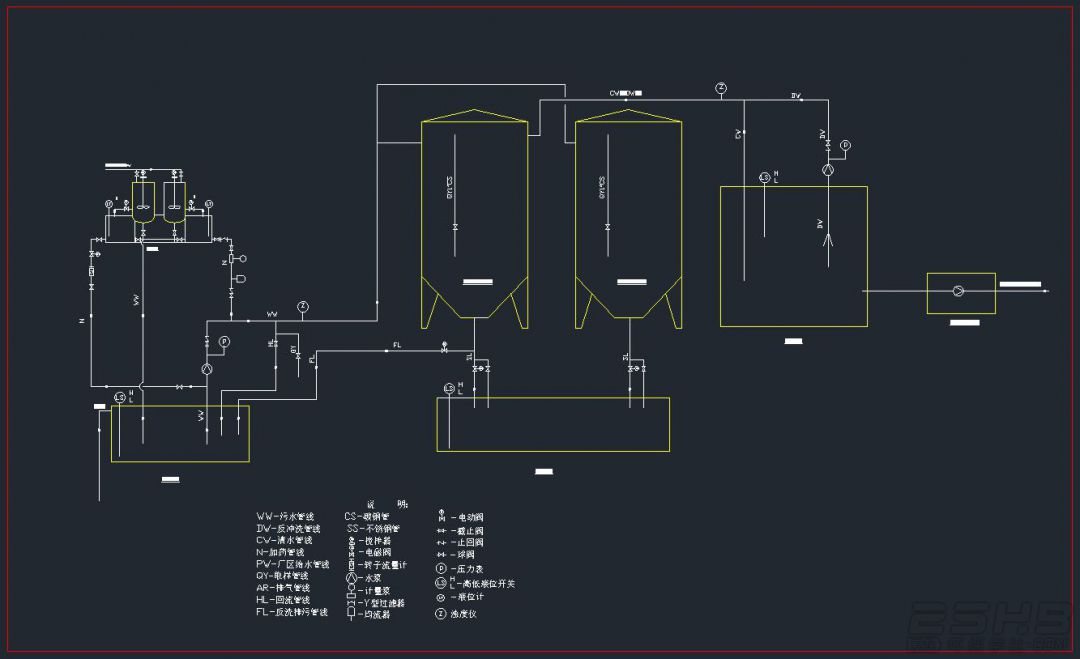Select the motorized valve on the FL pipeline

coord(444,347)
